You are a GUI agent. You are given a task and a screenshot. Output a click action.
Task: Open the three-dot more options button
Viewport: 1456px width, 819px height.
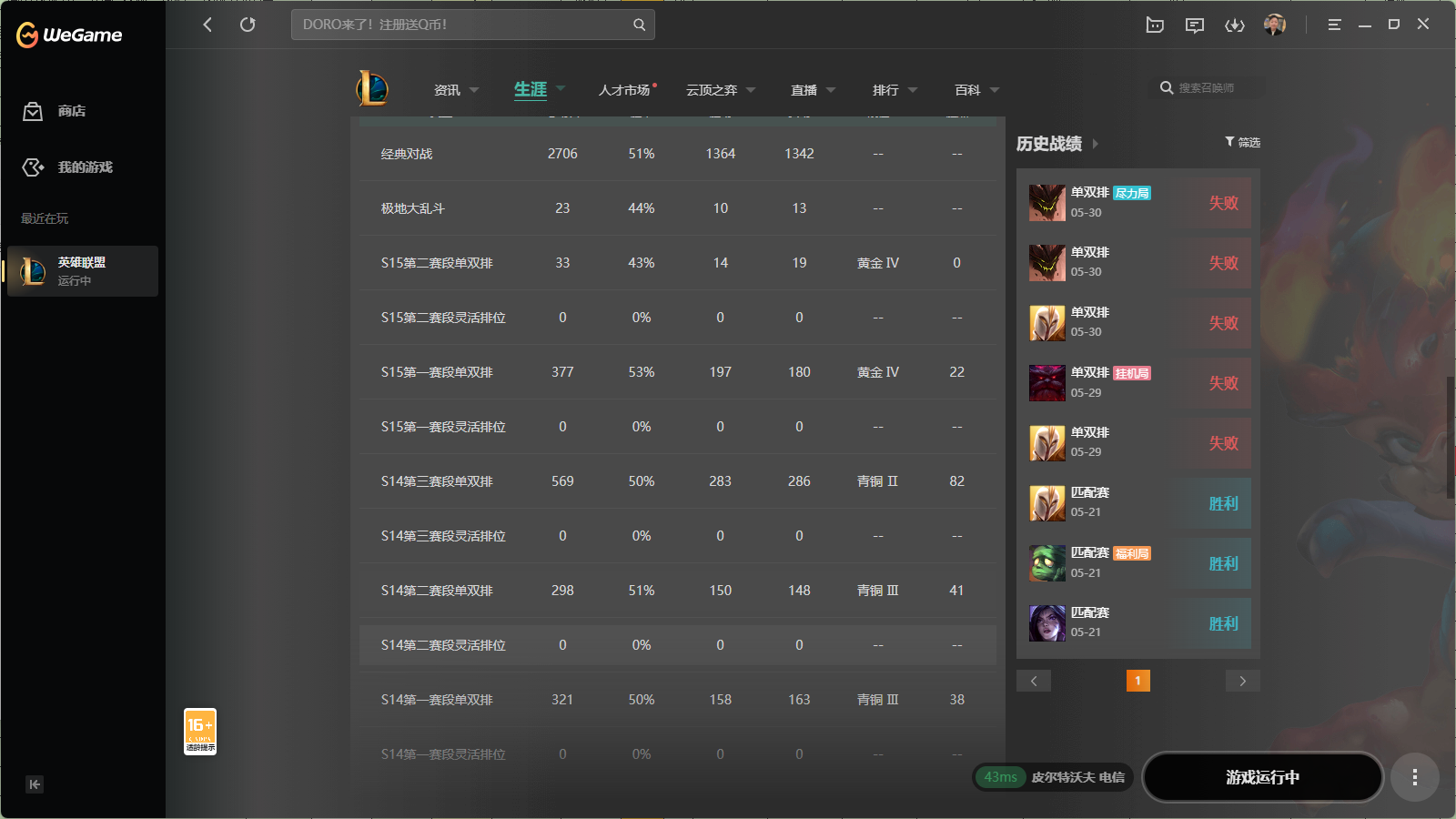pyautogui.click(x=1414, y=777)
